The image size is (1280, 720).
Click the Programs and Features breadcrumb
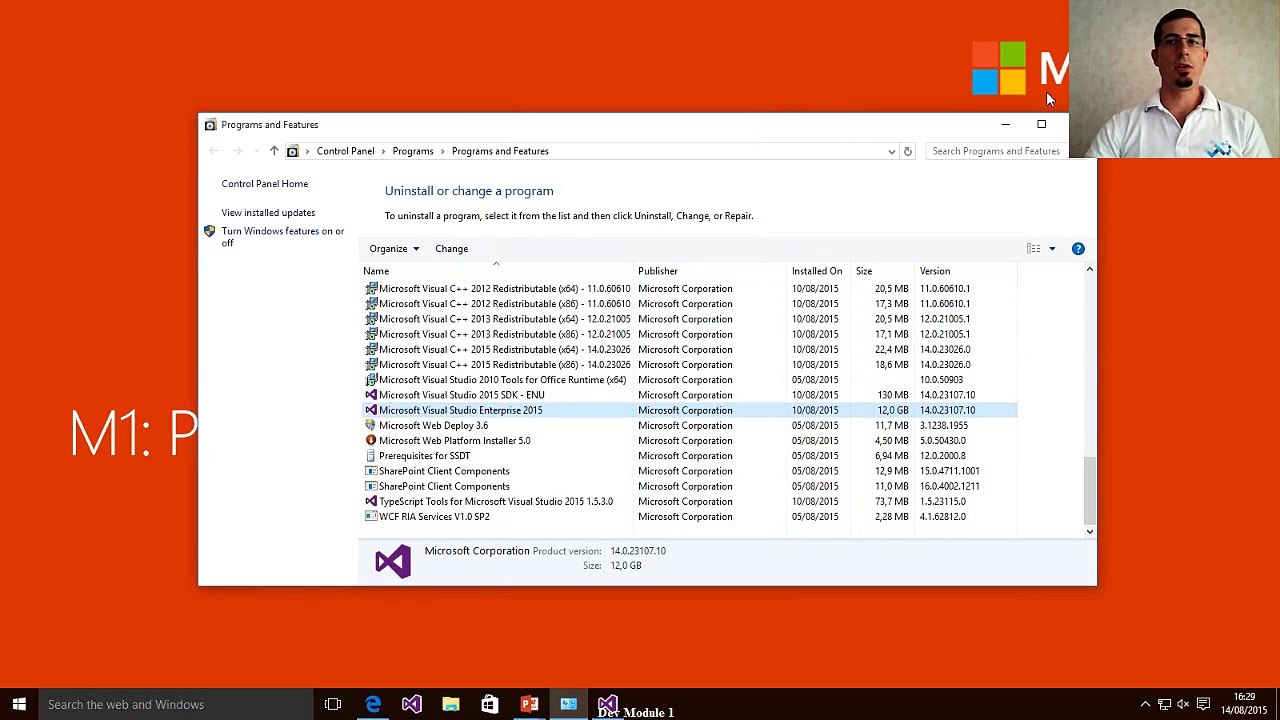[x=500, y=151]
